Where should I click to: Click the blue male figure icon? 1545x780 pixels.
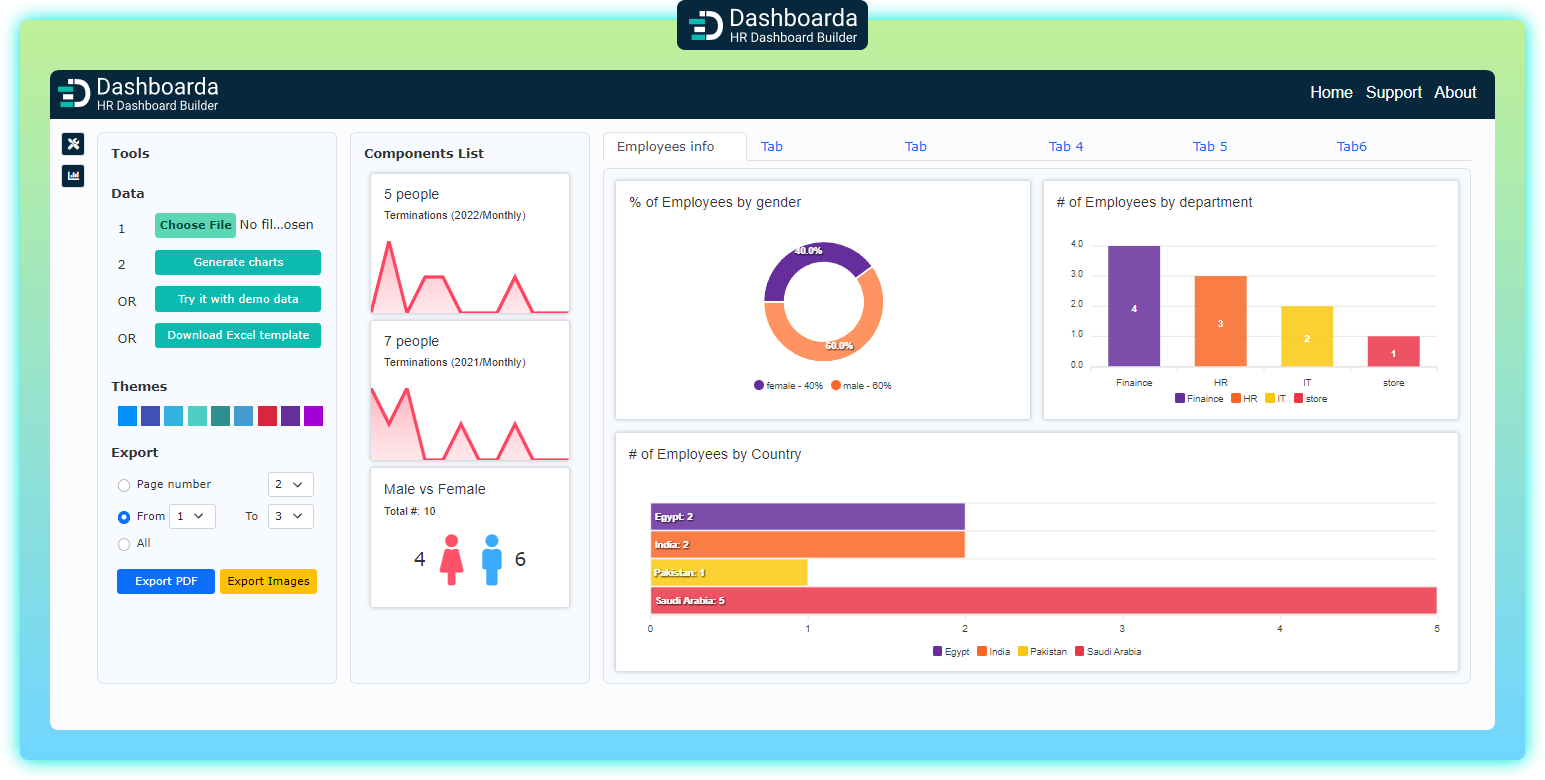[491, 559]
